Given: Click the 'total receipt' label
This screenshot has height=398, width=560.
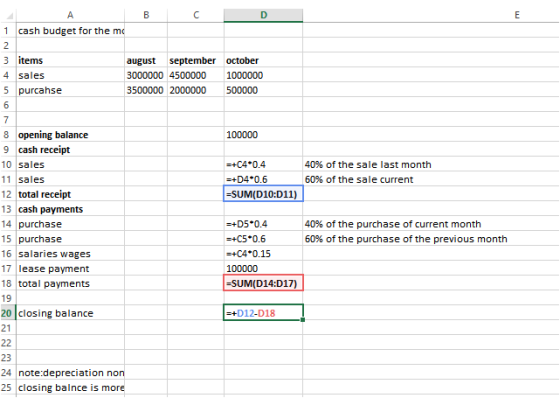Looking at the screenshot, I should tap(45, 194).
